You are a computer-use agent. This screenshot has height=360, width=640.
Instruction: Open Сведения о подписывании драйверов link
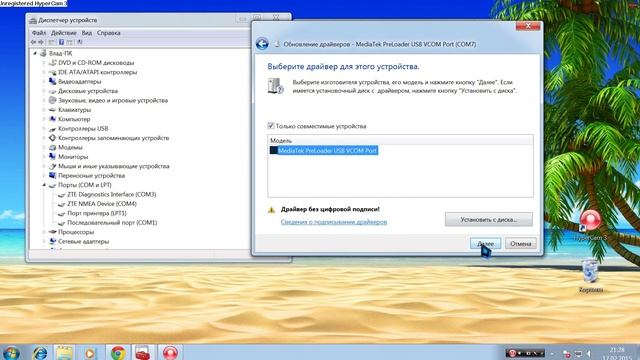(334, 222)
